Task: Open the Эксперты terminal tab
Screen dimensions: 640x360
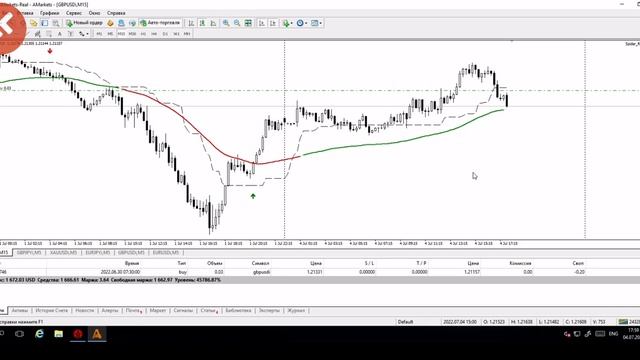Action: [x=269, y=311]
